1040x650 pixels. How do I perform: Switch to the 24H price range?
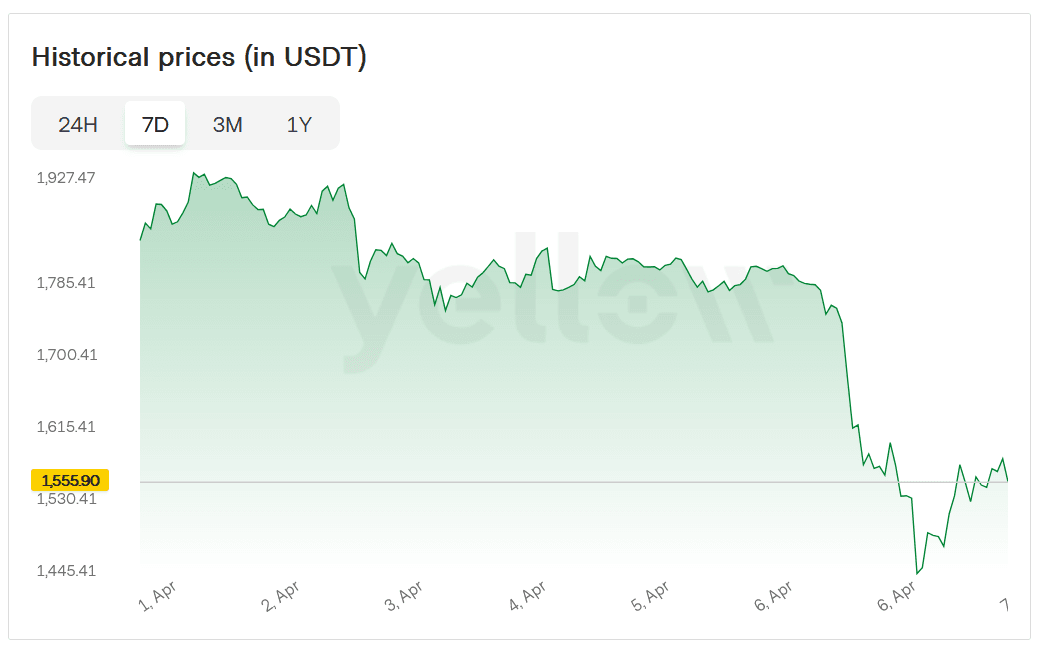click(x=78, y=125)
